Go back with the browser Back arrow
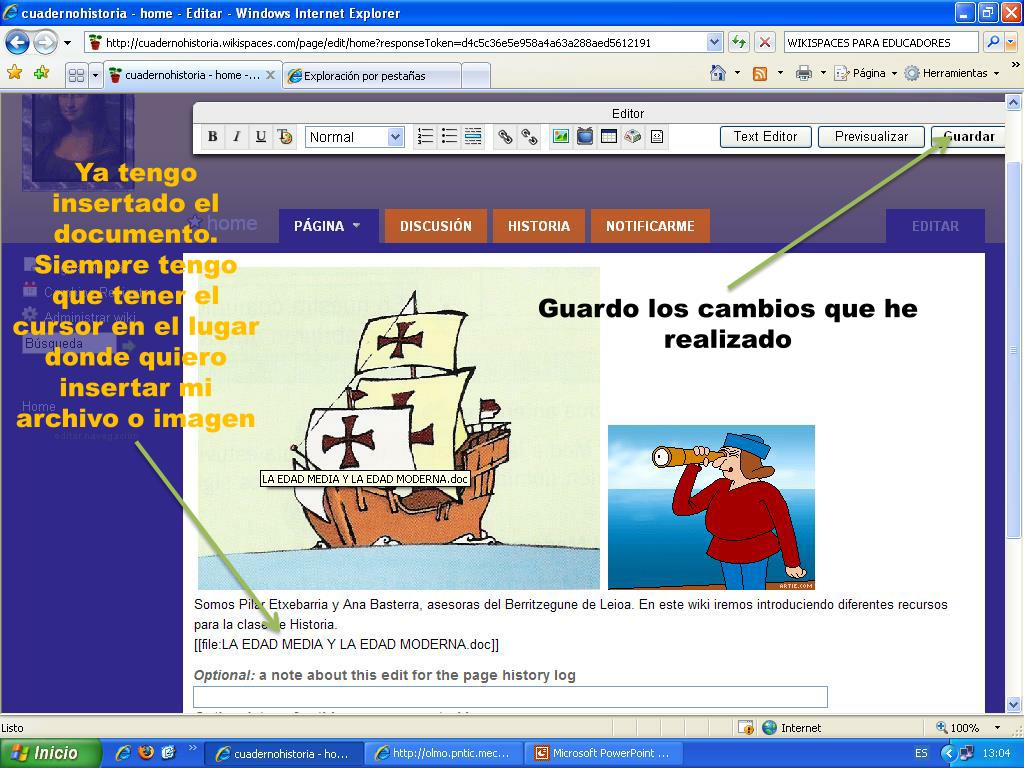The width and height of the screenshot is (1024, 768). point(17,43)
